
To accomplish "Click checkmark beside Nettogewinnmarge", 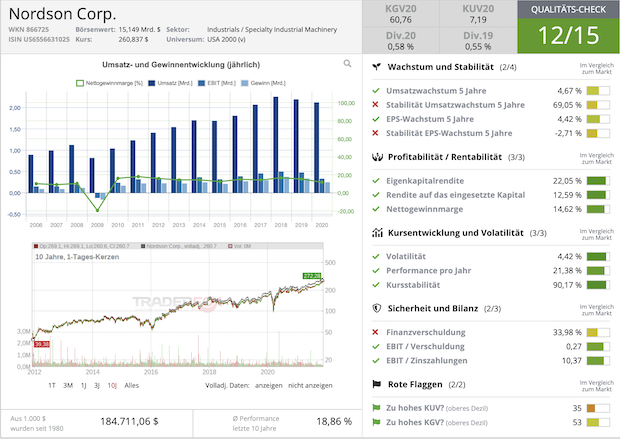I will tap(376, 209).
